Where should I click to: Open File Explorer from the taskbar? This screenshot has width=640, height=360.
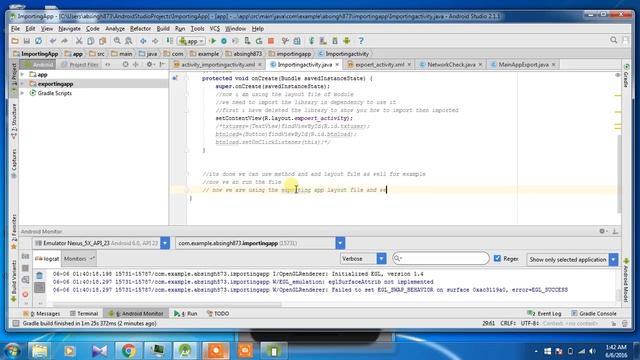pyautogui.click(x=40, y=351)
